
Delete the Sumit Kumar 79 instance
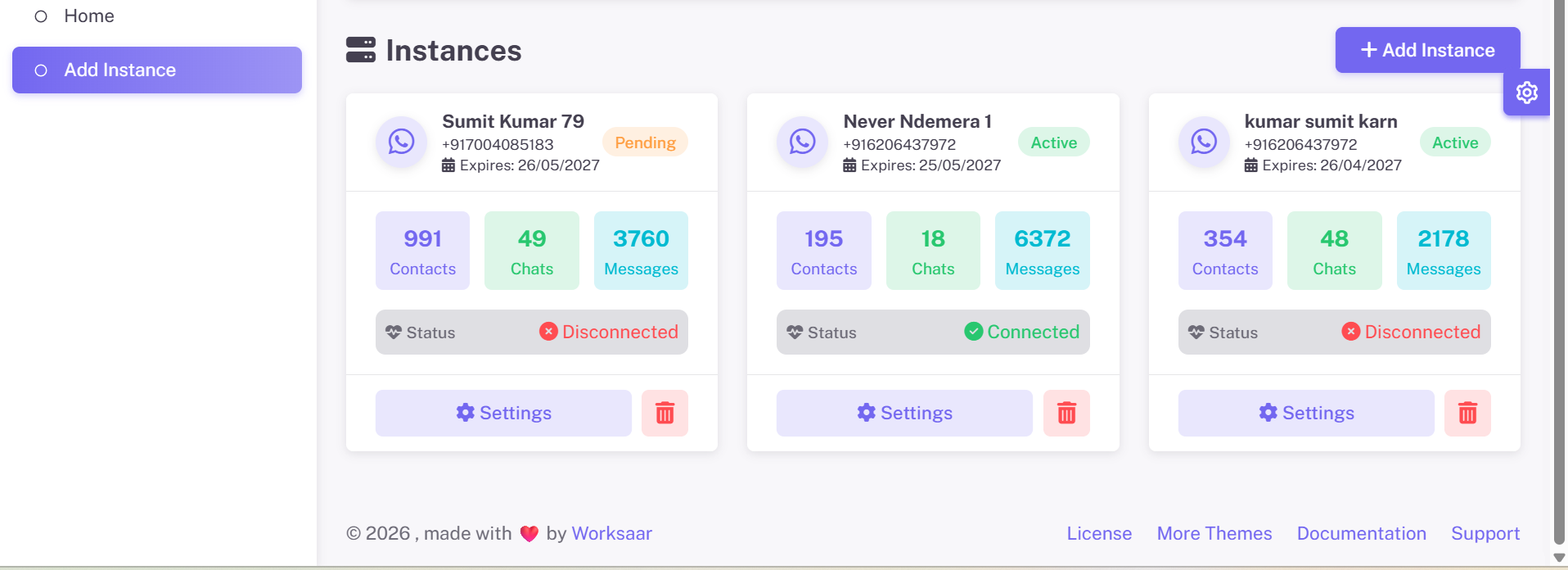coord(665,413)
